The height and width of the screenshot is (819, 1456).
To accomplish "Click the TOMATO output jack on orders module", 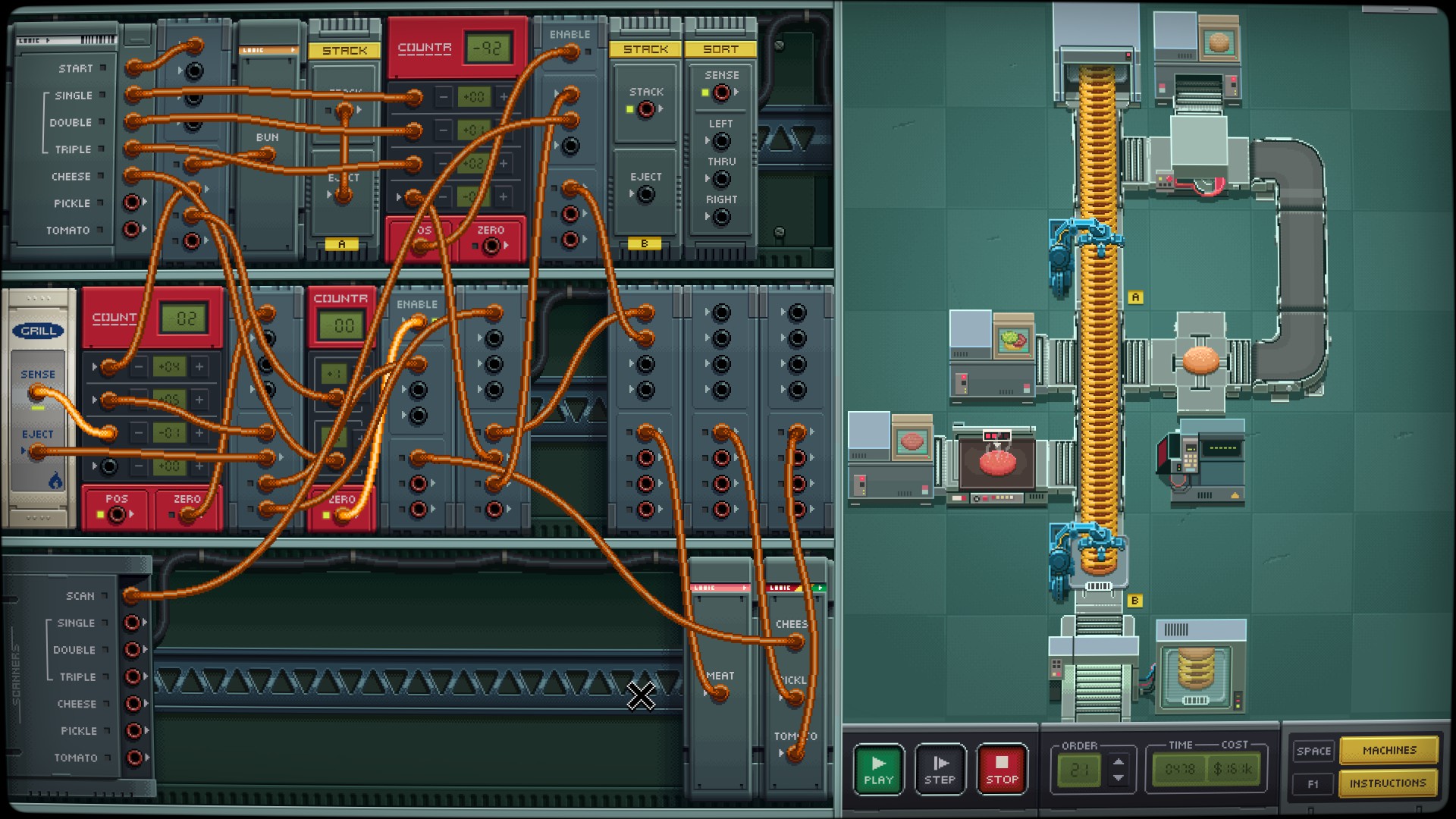I will [132, 228].
